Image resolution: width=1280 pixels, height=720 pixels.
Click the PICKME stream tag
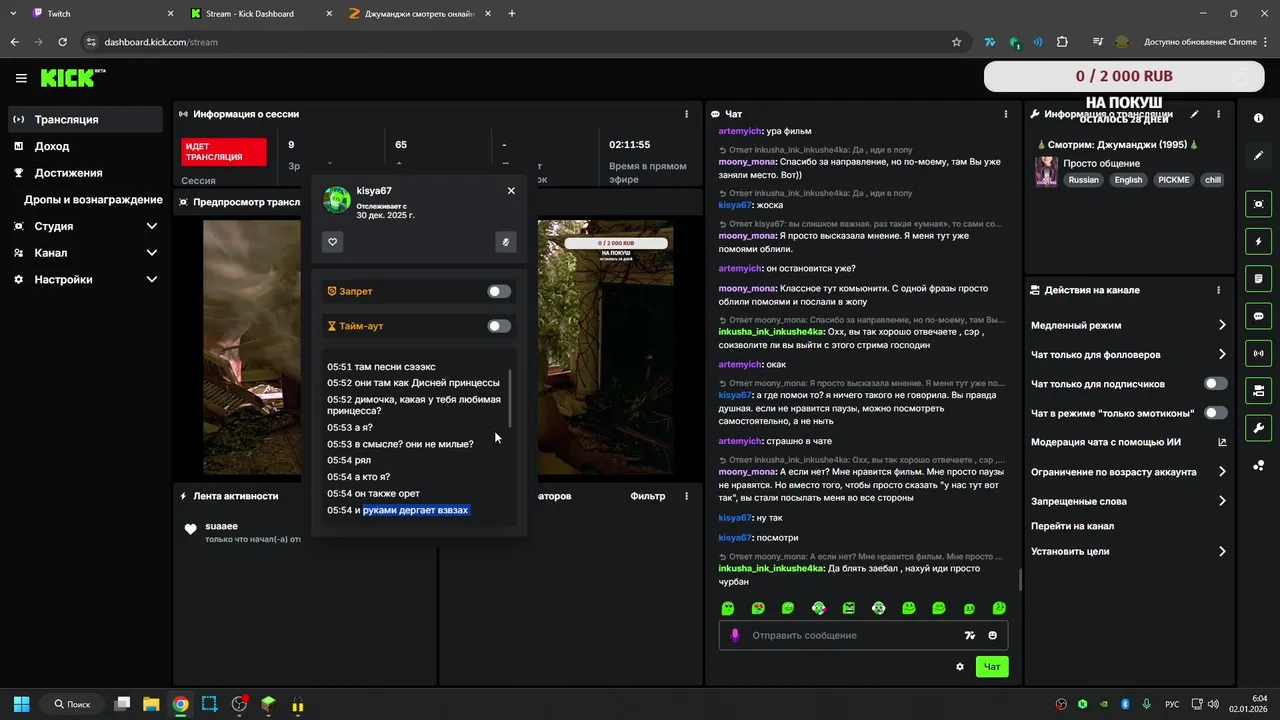coord(1173,180)
